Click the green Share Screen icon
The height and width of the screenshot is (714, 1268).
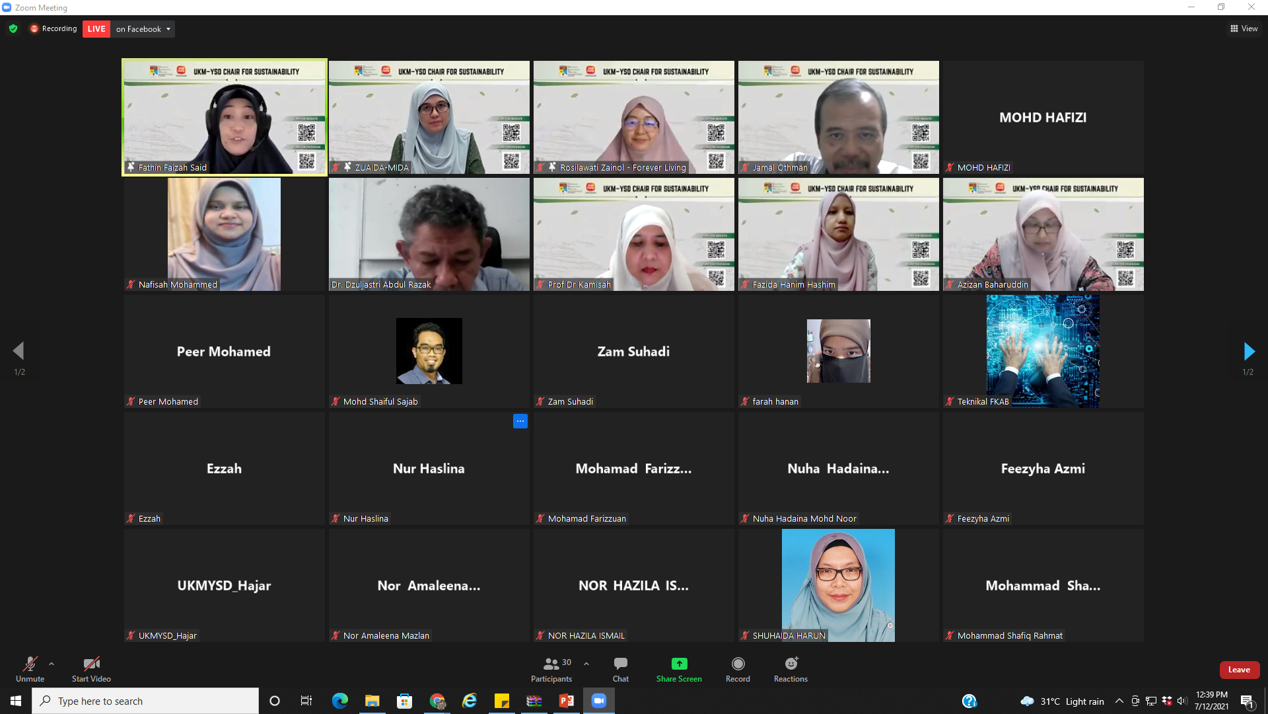[x=679, y=664]
